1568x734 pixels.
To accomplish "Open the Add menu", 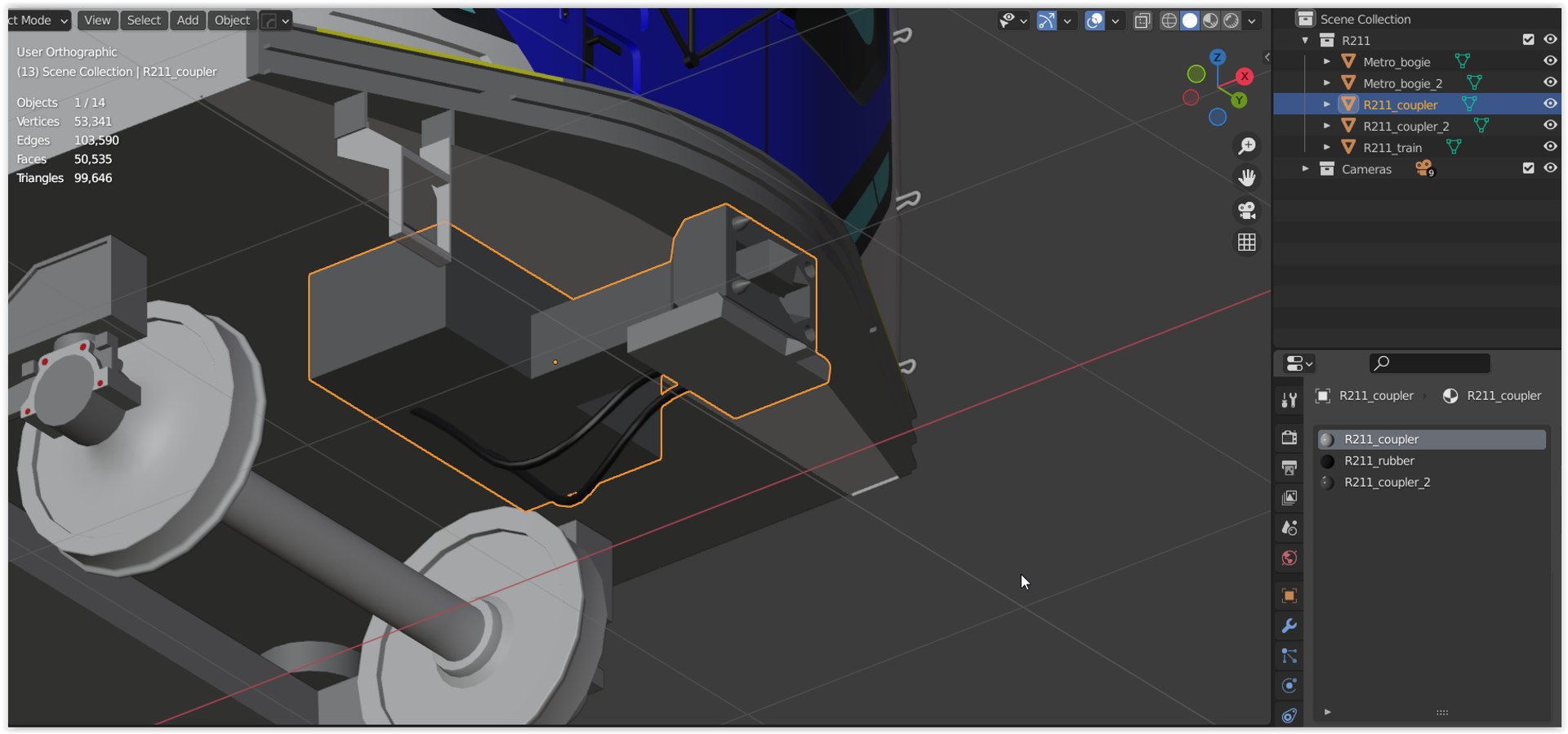I will pos(188,20).
